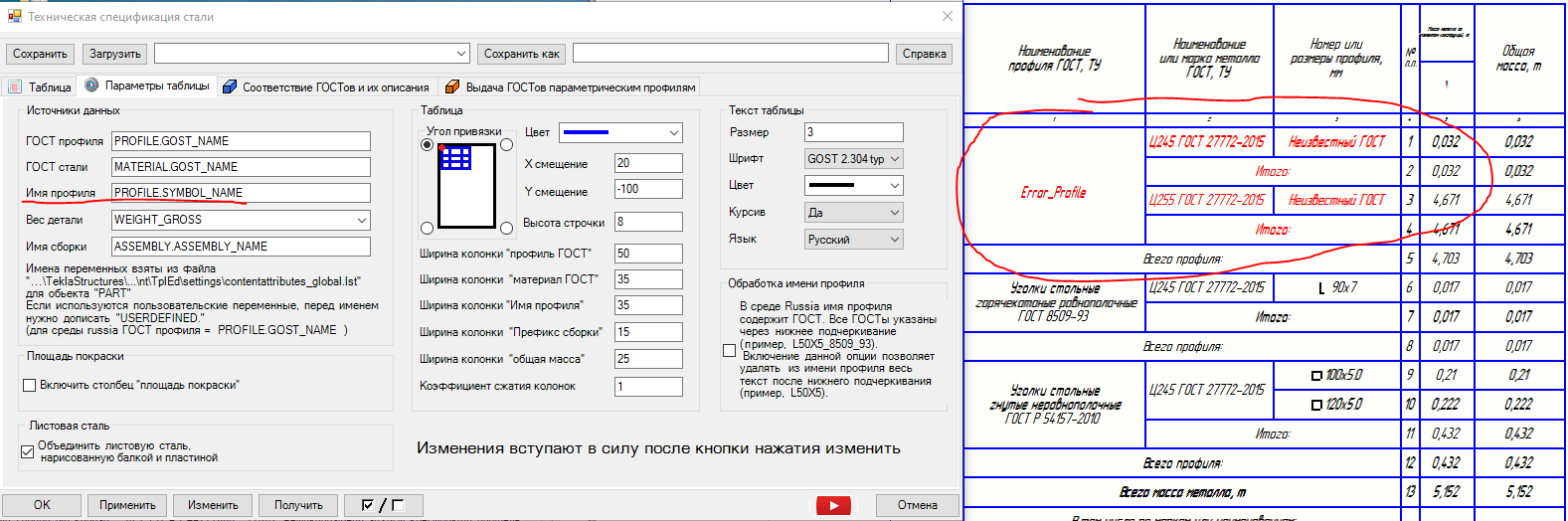Viewport: 1568px width, 521px height.
Task: Enable the площадь покраски column checkbox
Action: (29, 385)
